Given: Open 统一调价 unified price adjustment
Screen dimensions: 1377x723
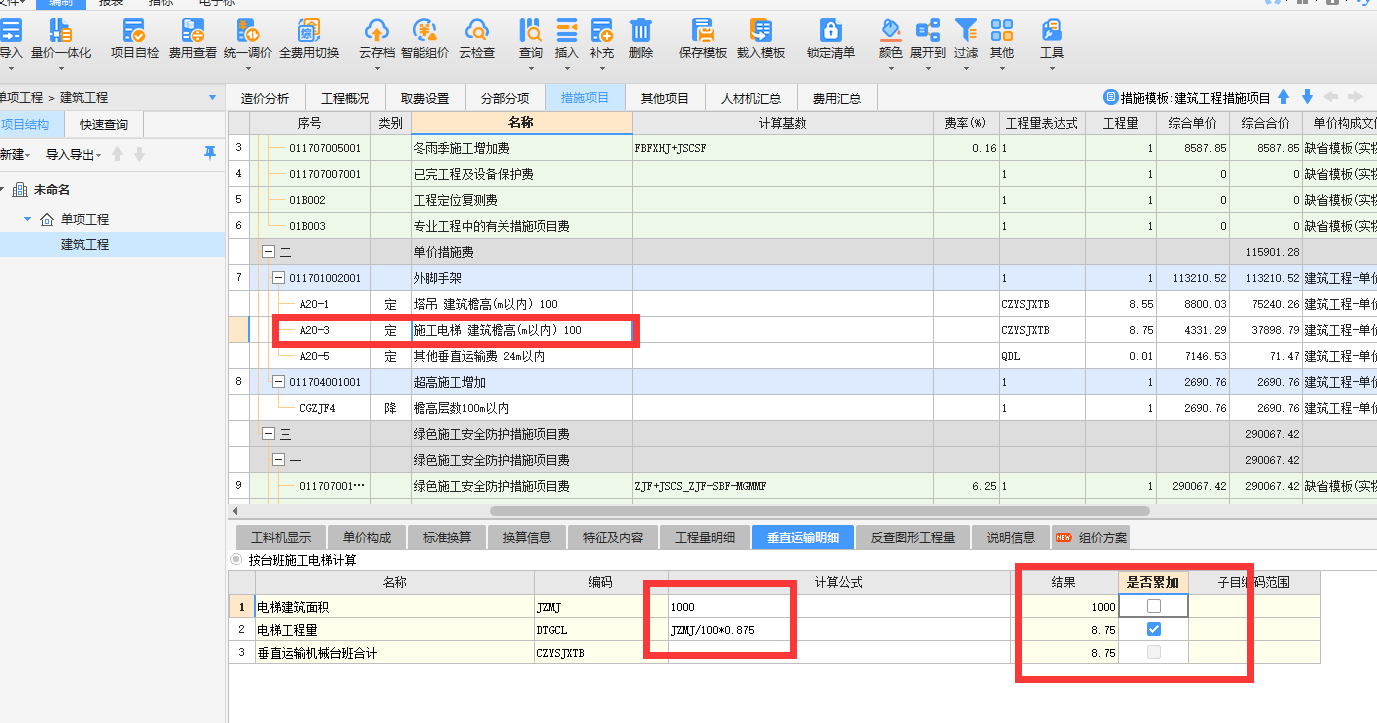Looking at the screenshot, I should [x=247, y=38].
